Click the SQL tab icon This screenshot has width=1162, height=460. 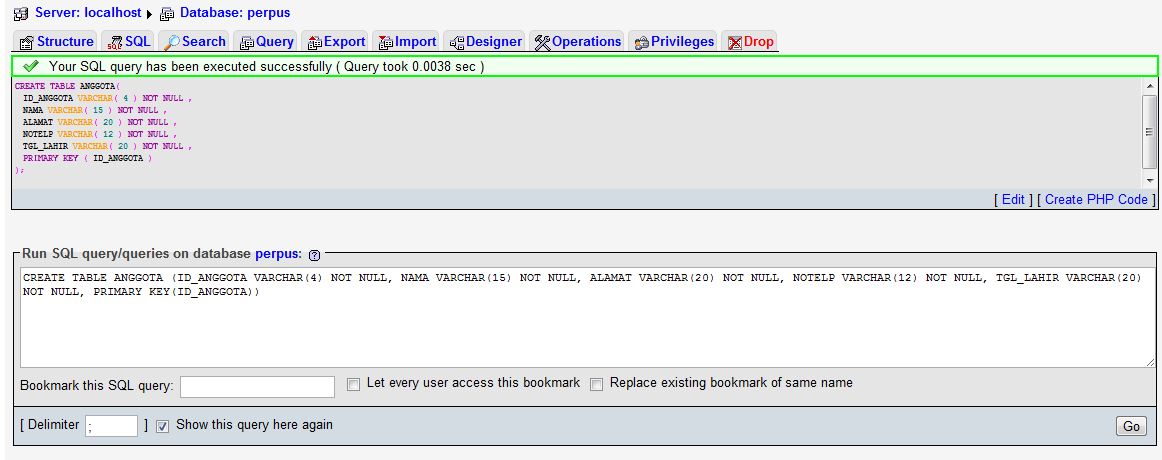click(115, 42)
